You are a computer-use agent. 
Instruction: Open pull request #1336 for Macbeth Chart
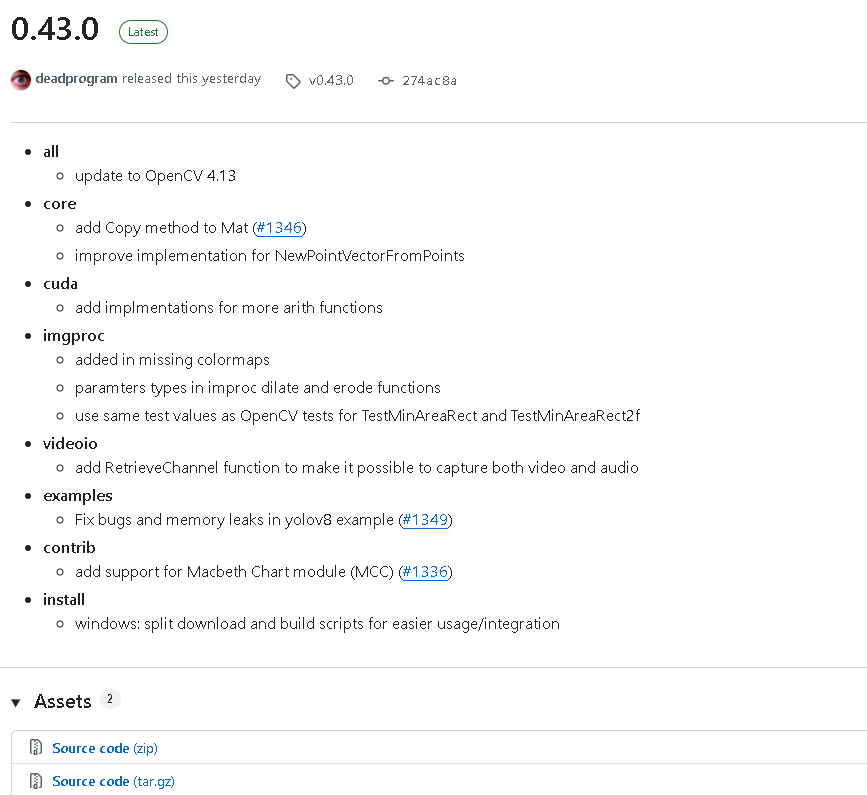pyautogui.click(x=425, y=572)
